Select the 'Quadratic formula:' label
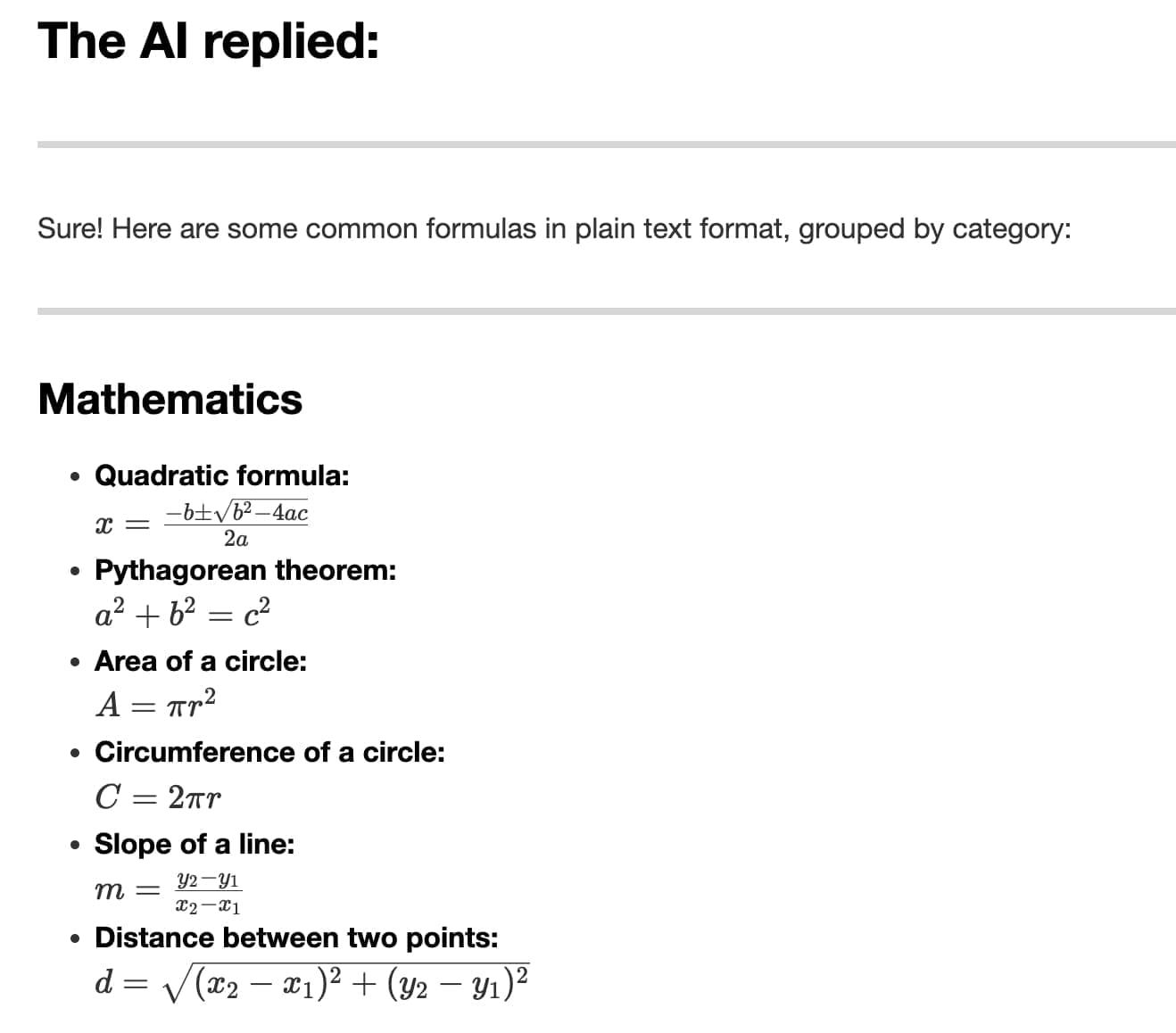 [x=222, y=475]
